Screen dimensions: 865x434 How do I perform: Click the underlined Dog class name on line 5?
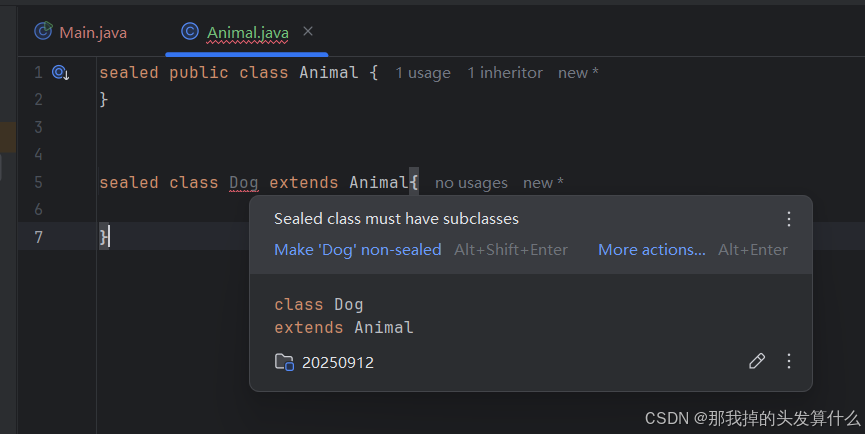(x=244, y=183)
